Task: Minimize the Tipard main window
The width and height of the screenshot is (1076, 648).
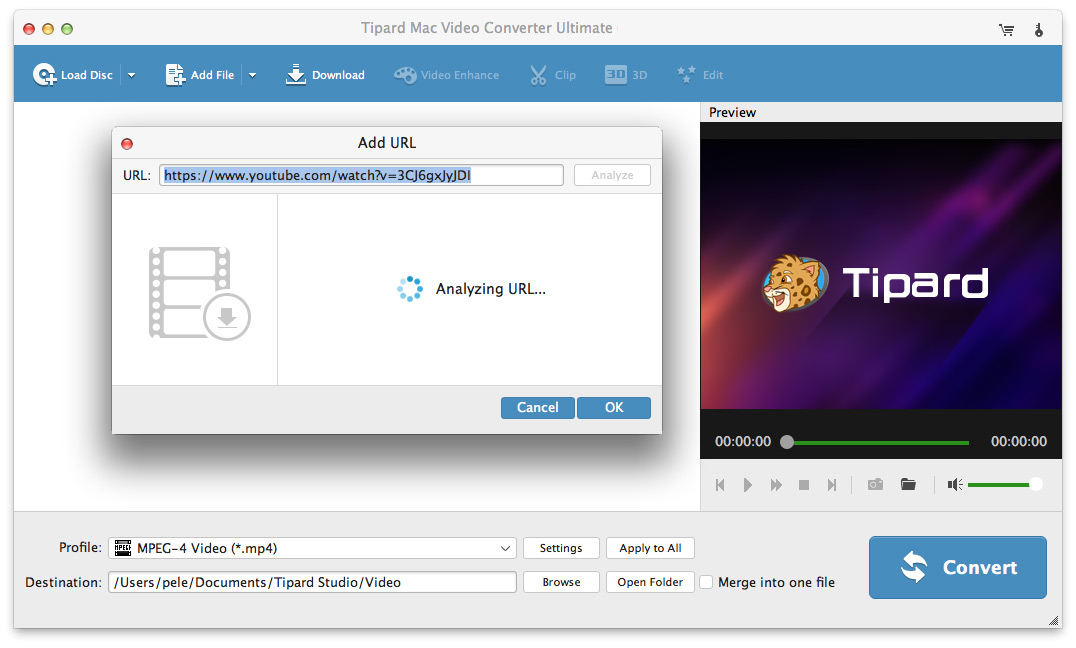Action: [48, 29]
